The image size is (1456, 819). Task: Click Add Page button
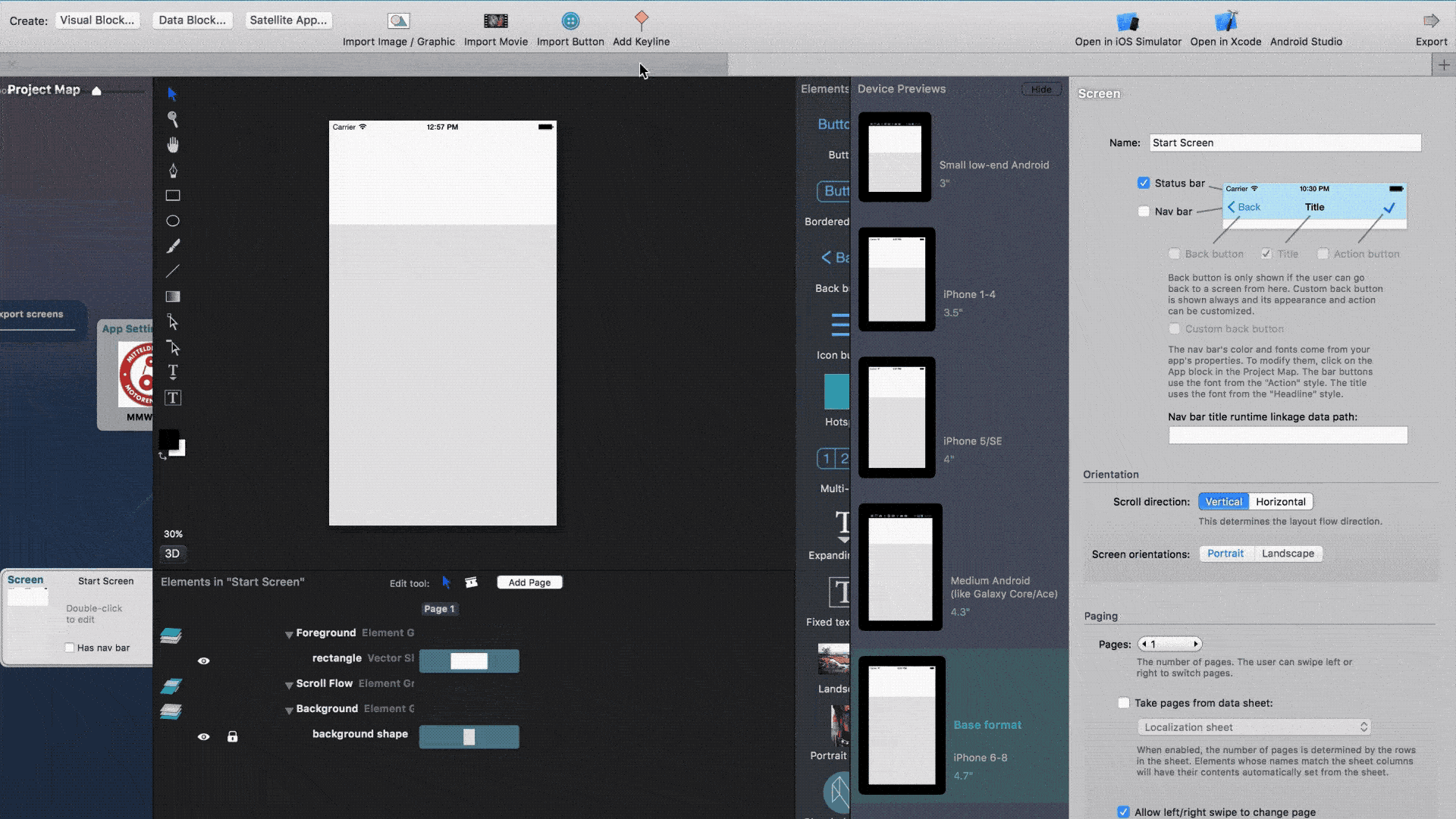(530, 582)
